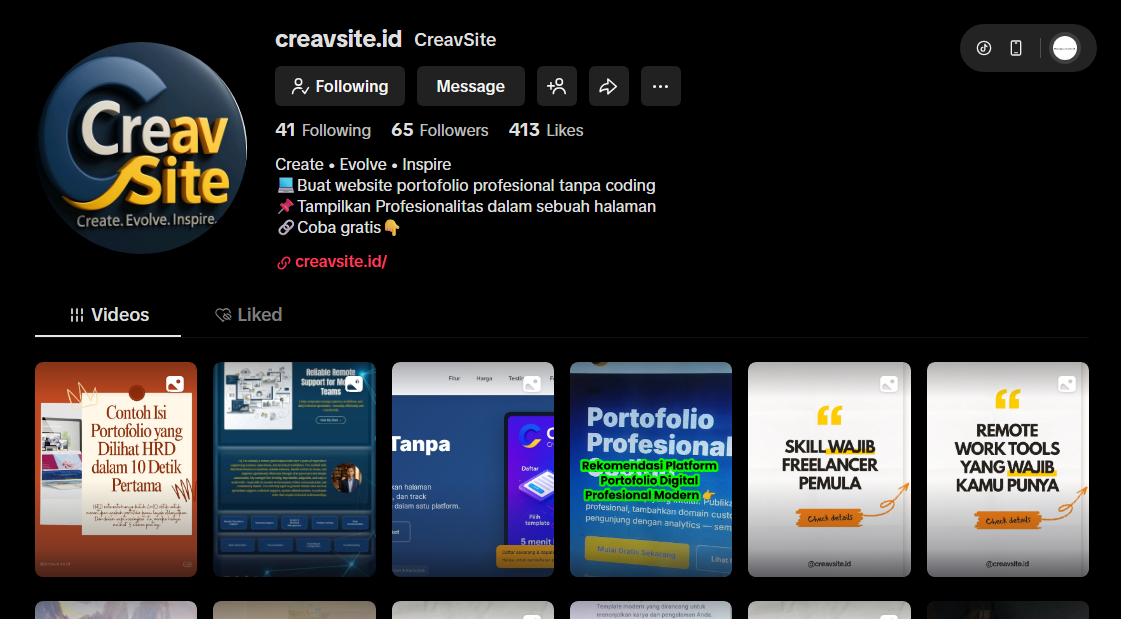Click the carousel icon on the Contoh Isi Portofolio thumbnail
This screenshot has height=619, width=1121.
point(175,383)
